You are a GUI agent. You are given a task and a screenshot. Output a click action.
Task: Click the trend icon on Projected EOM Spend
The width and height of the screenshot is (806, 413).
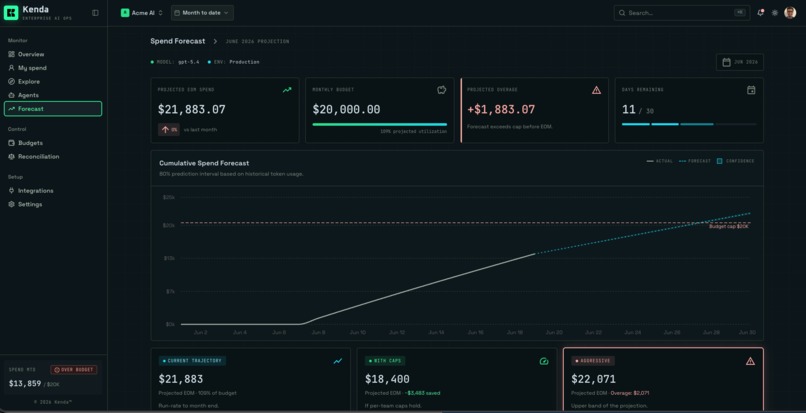(x=287, y=90)
